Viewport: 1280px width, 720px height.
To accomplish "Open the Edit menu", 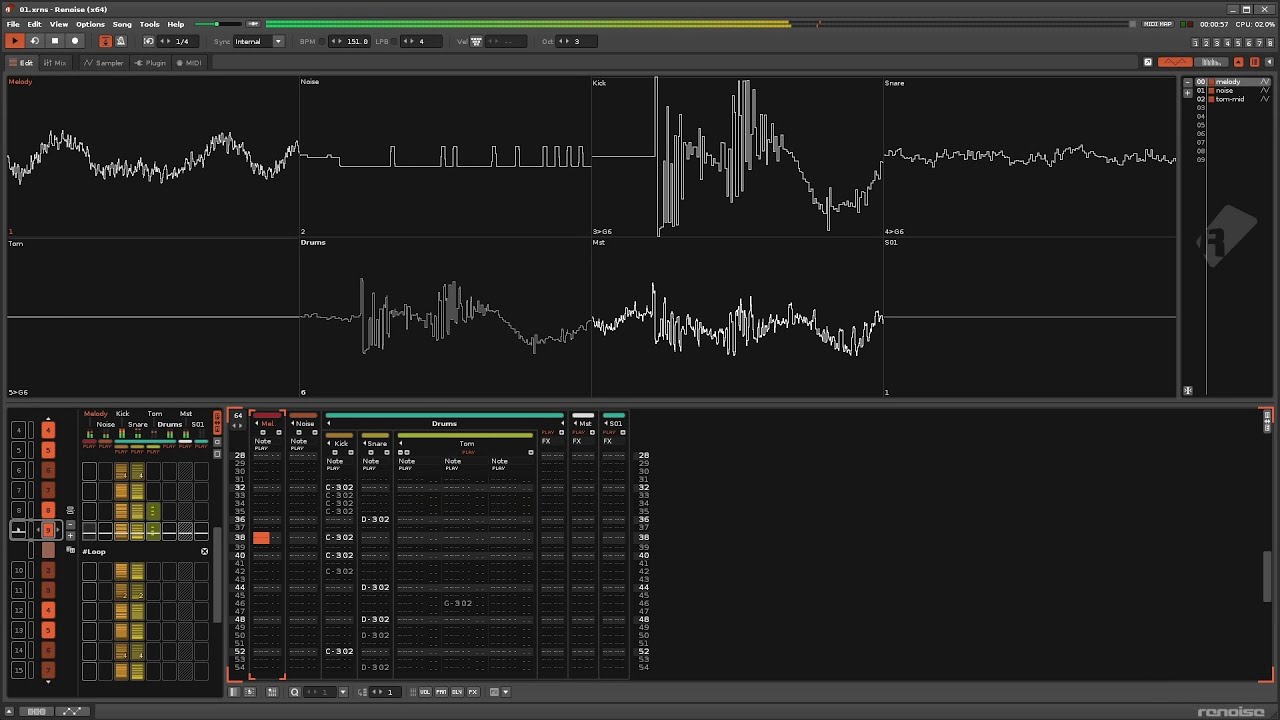I will point(34,24).
